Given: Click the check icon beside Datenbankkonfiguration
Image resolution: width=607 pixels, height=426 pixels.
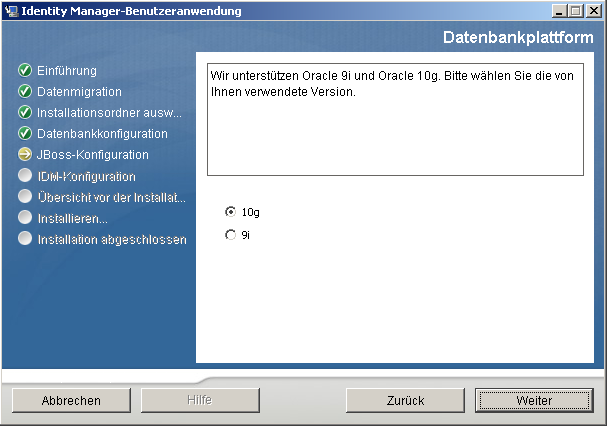Looking at the screenshot, I should coord(25,133).
